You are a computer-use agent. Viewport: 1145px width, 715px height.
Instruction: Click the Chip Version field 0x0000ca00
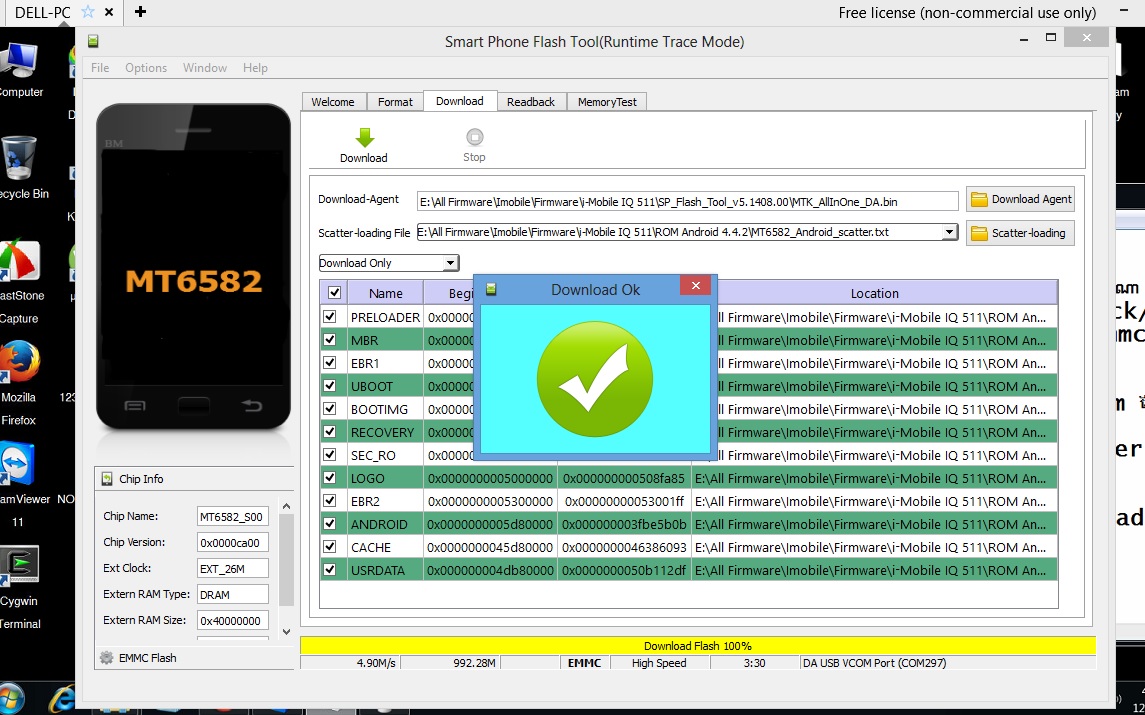[x=233, y=543]
